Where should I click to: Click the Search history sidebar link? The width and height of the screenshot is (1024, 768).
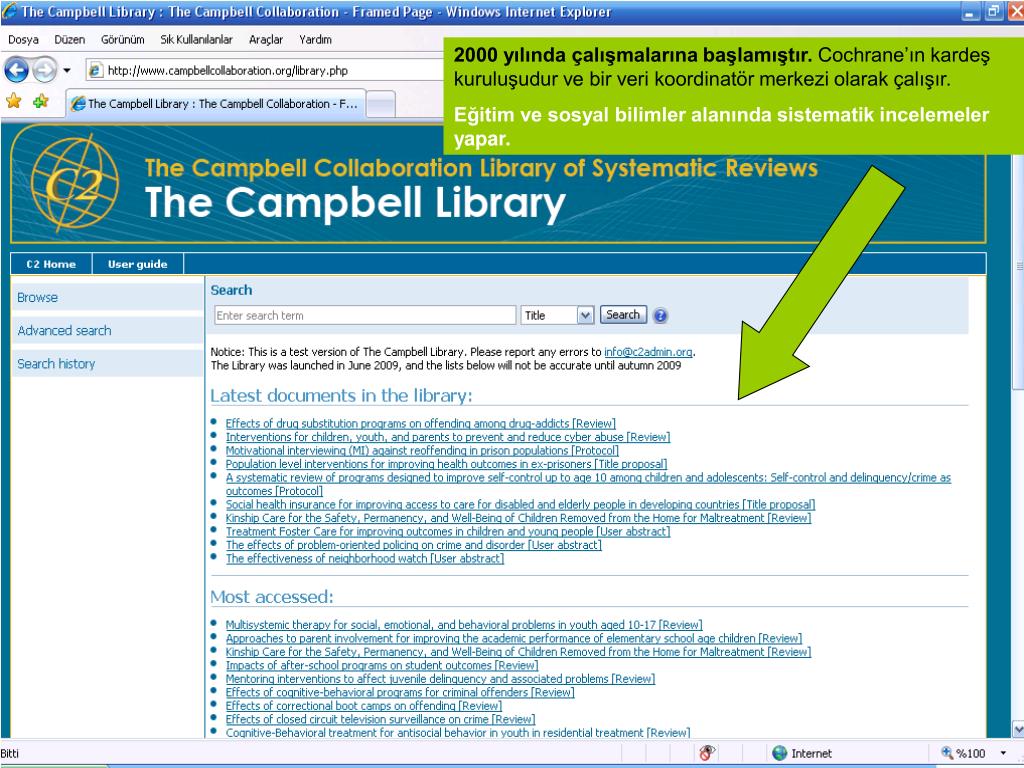(56, 364)
